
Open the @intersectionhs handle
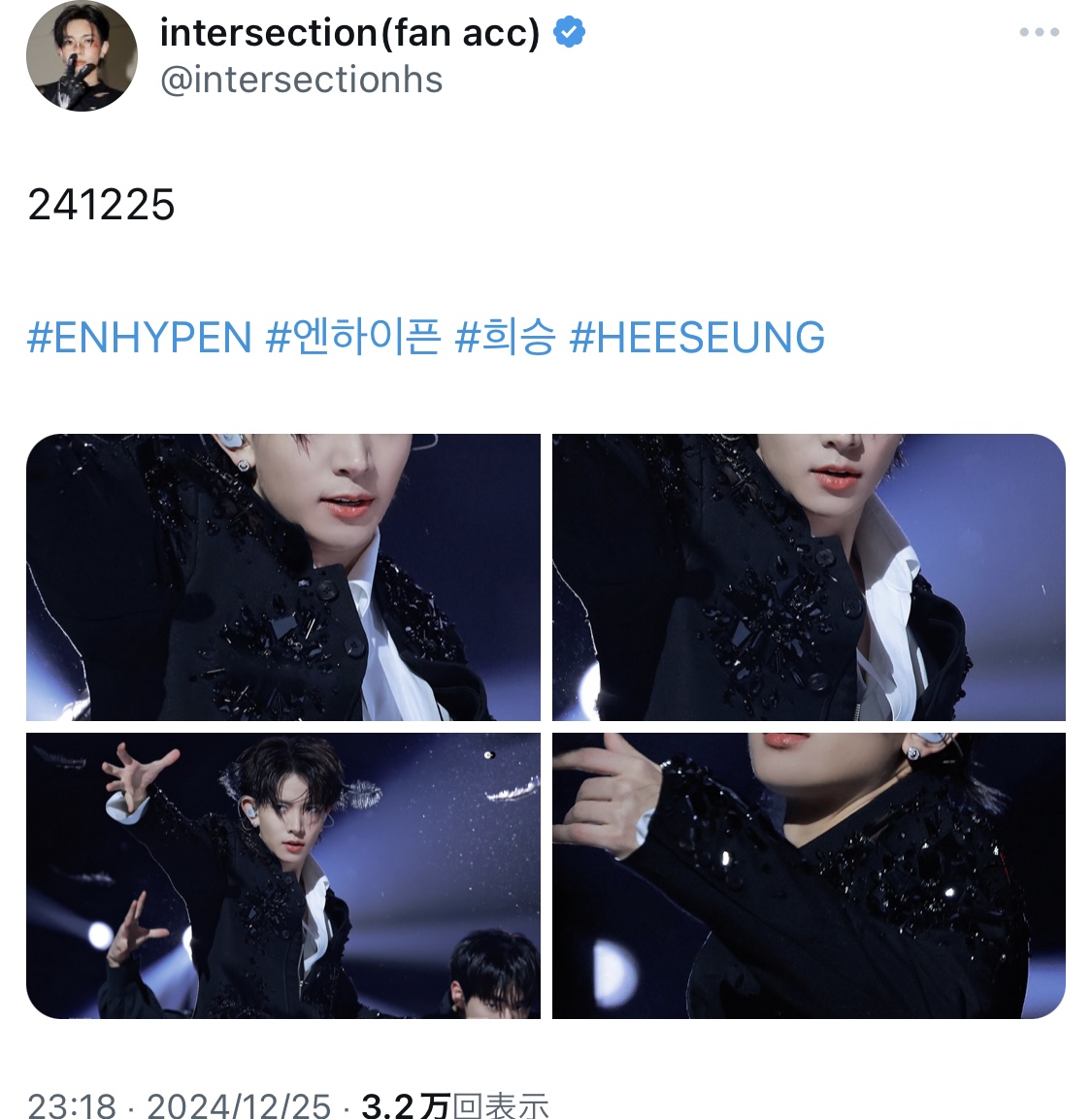click(301, 80)
